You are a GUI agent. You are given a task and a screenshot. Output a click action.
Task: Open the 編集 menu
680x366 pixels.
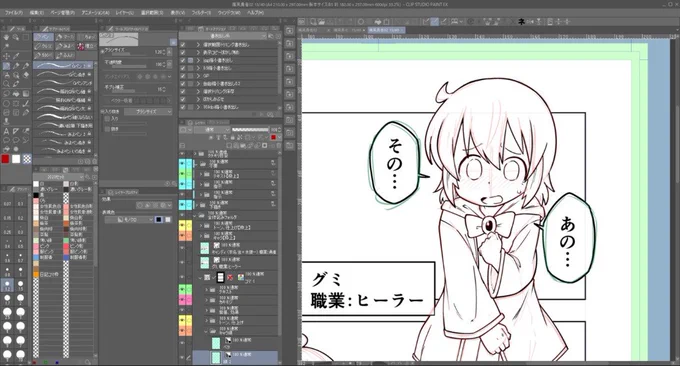(36, 13)
